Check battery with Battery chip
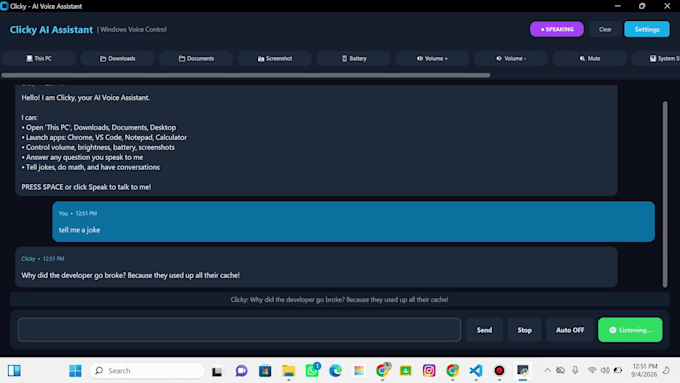680x383 pixels. click(354, 59)
